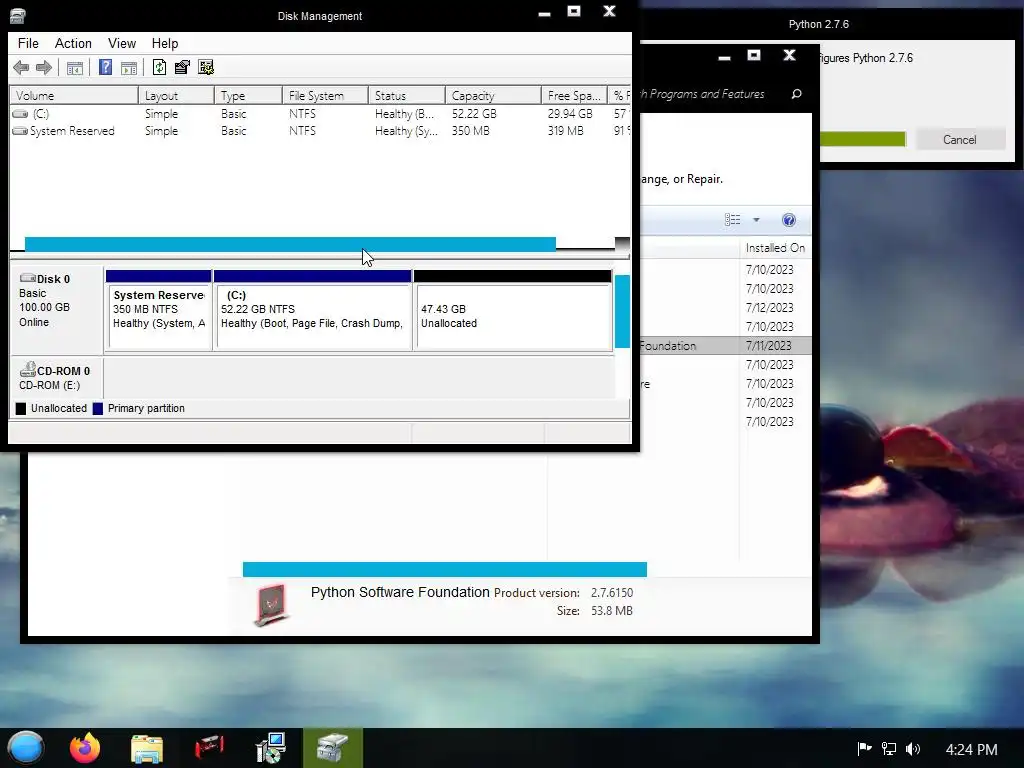Click the Settings toolbar icon with yellow gear
This screenshot has width=1024, height=768.
click(x=206, y=67)
